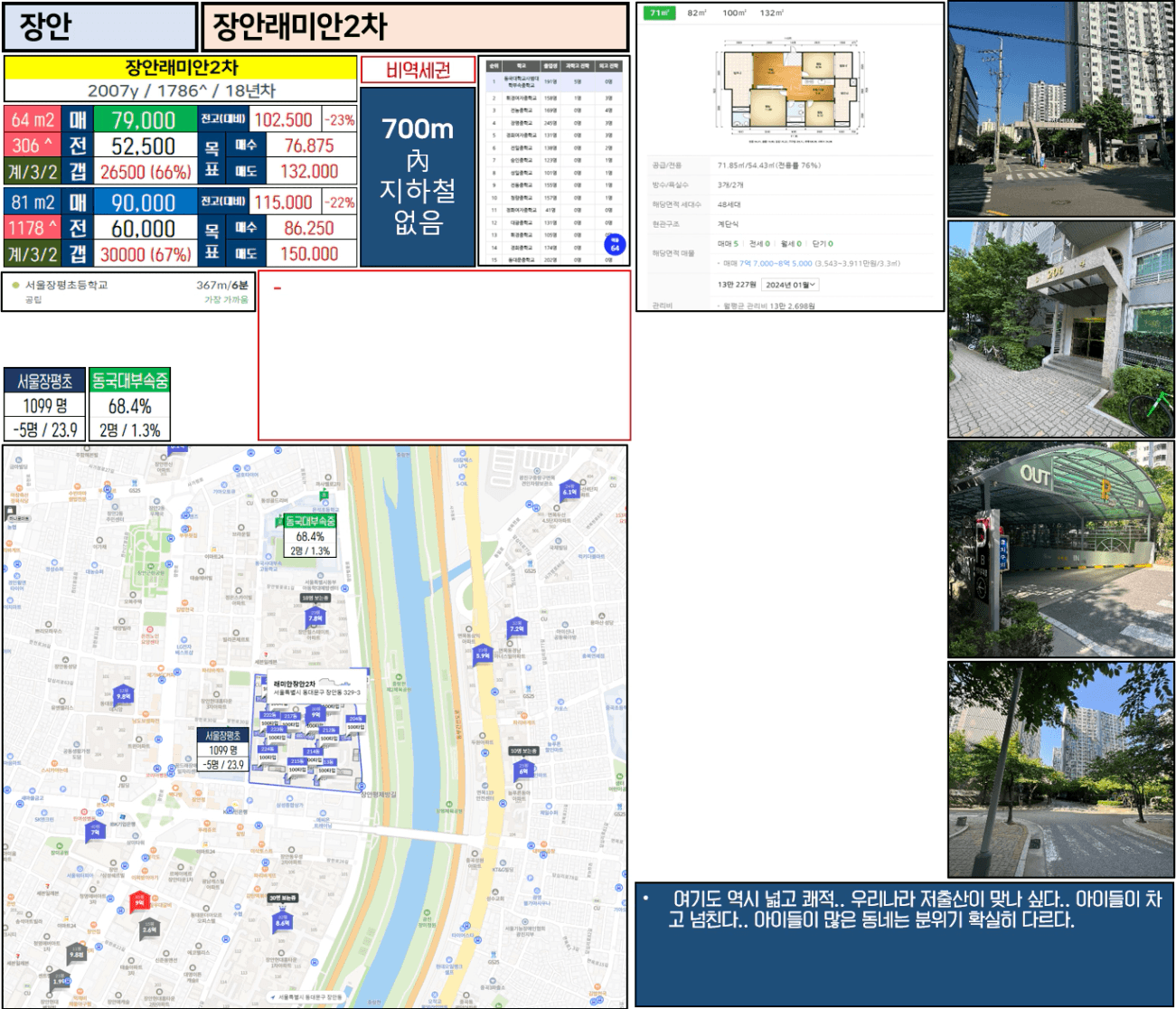Click the blue 64 round badge on school table
Screen dimensions: 1176x1009
[615, 244]
